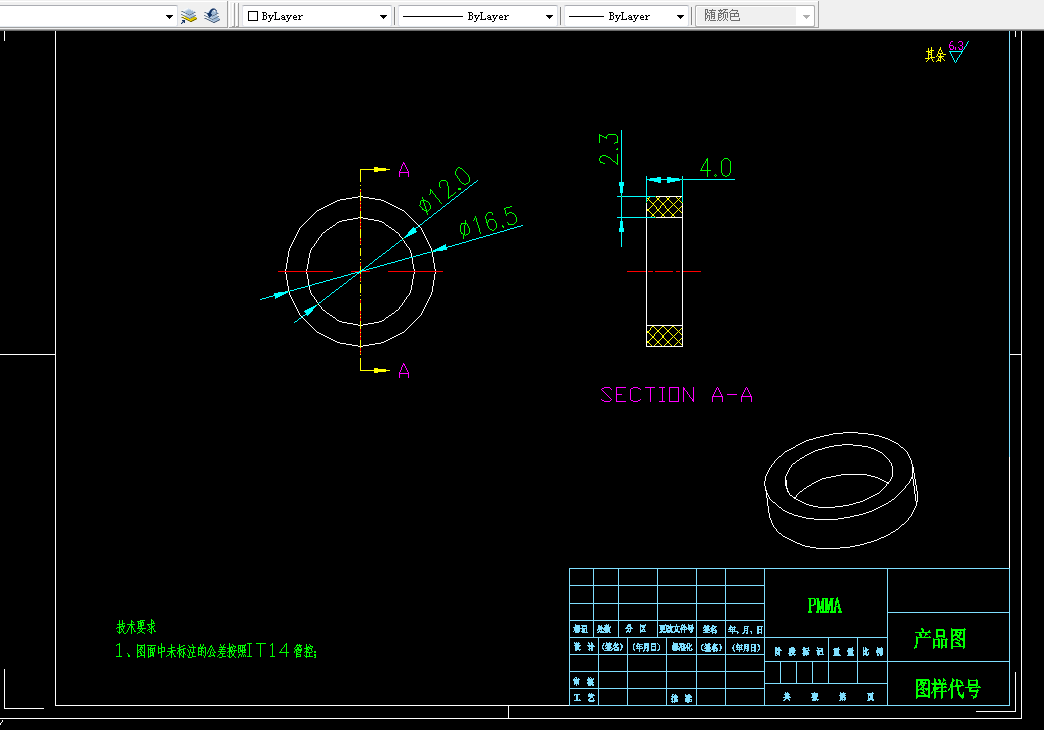Select the ø16.5 diameter dimension text
The height and width of the screenshot is (730, 1044).
[x=488, y=222]
